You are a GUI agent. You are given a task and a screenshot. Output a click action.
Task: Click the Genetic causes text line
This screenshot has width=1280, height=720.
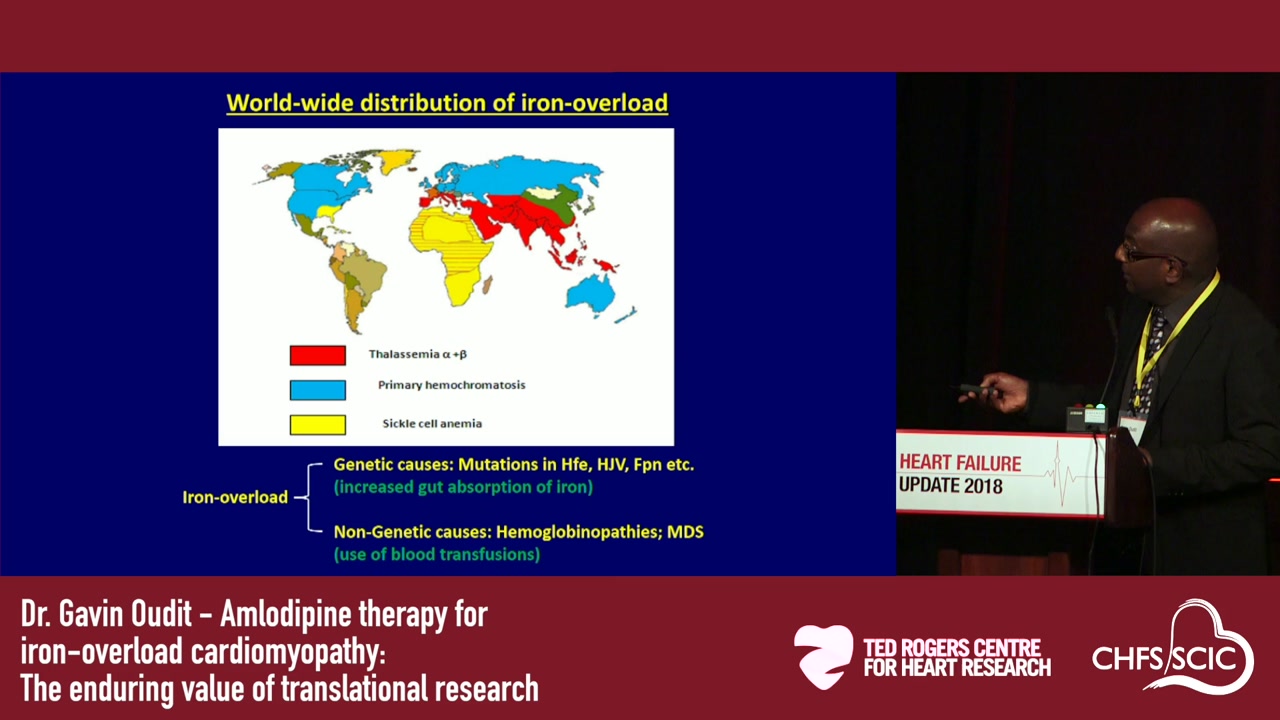[514, 465]
